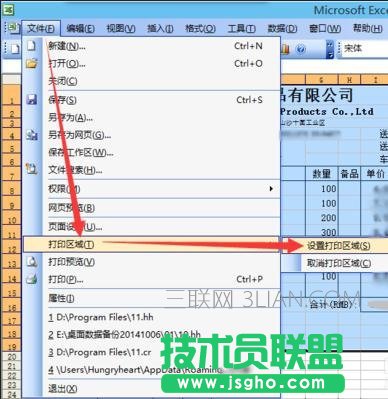The height and width of the screenshot is (399, 388).
Task: Click the printer icon beside 打印(P)
Action: click(x=32, y=279)
